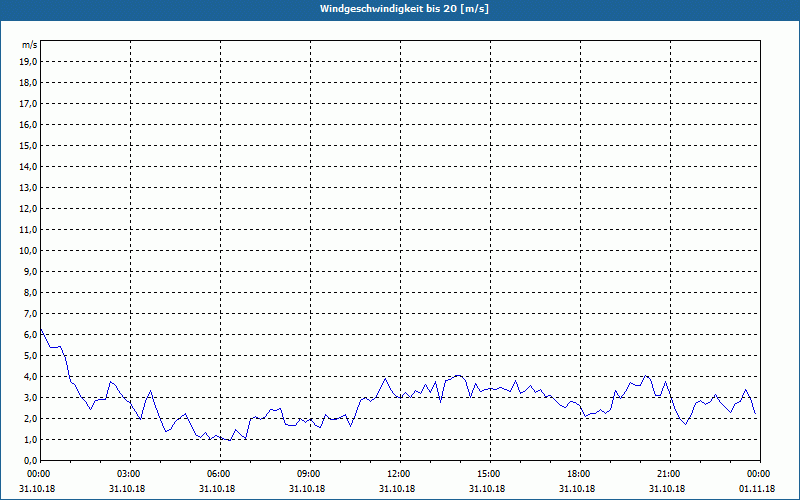Click the 11,0 y-axis label
This screenshot has width=800, height=500.
coord(28,230)
